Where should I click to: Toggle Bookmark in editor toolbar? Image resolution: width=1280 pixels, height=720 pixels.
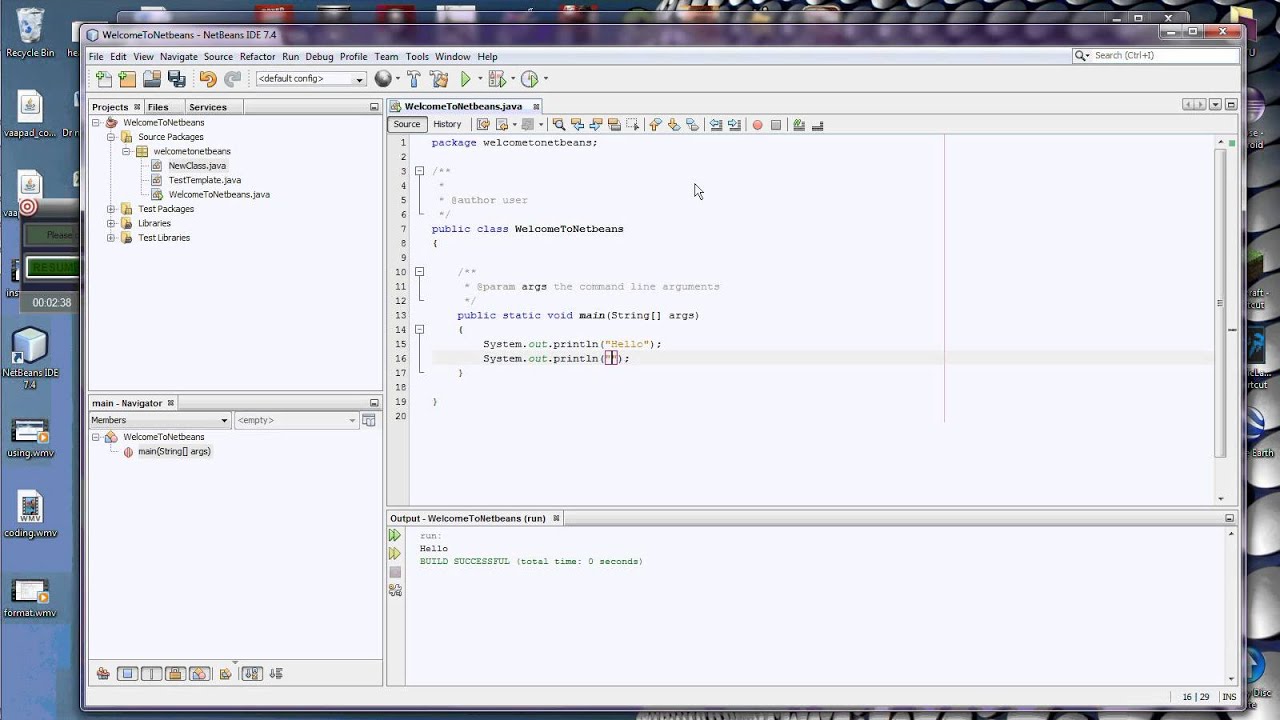[692, 125]
